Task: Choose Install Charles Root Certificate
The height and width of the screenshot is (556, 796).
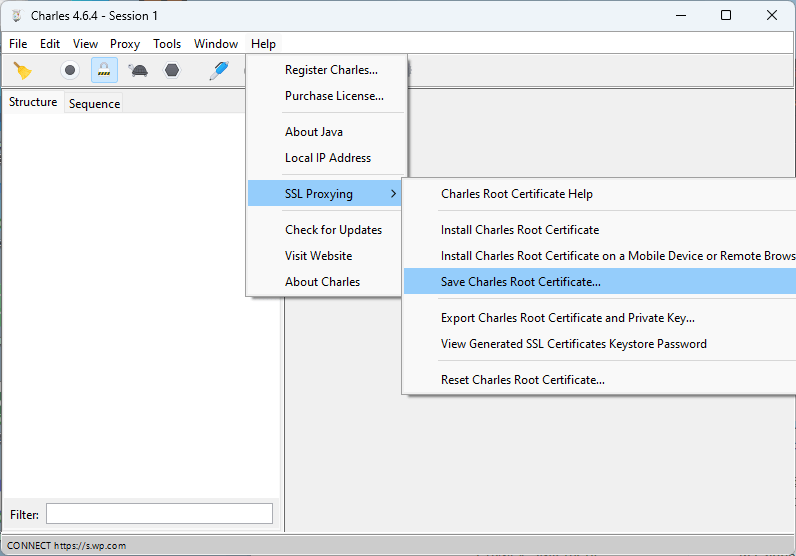Action: point(600,230)
